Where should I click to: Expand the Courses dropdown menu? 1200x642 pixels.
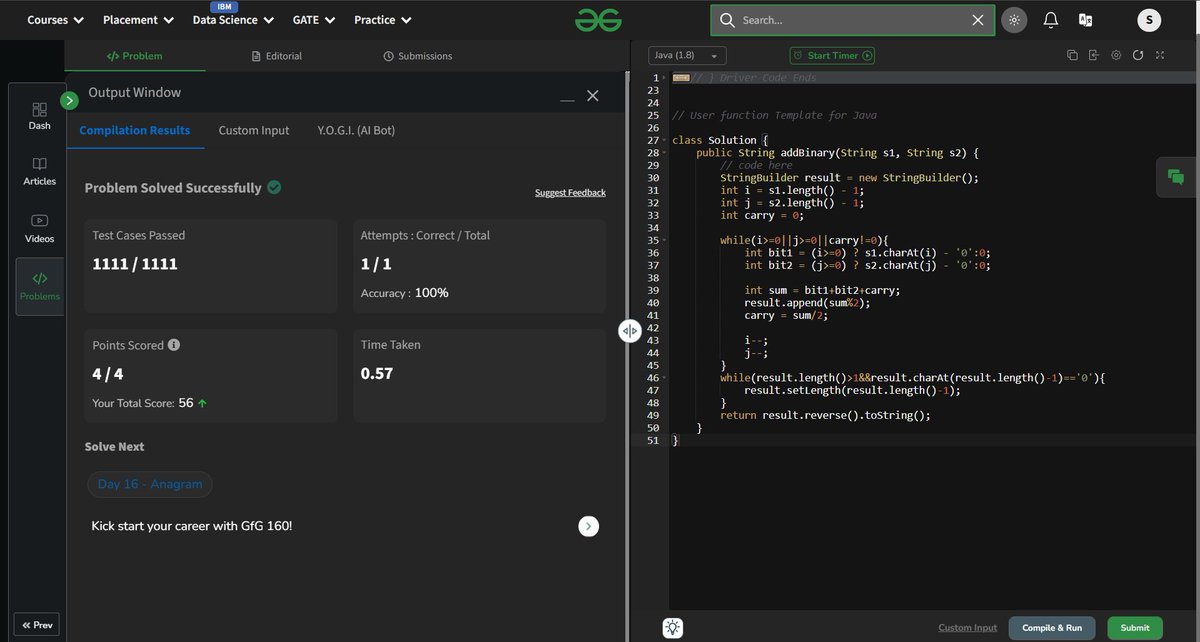55,20
